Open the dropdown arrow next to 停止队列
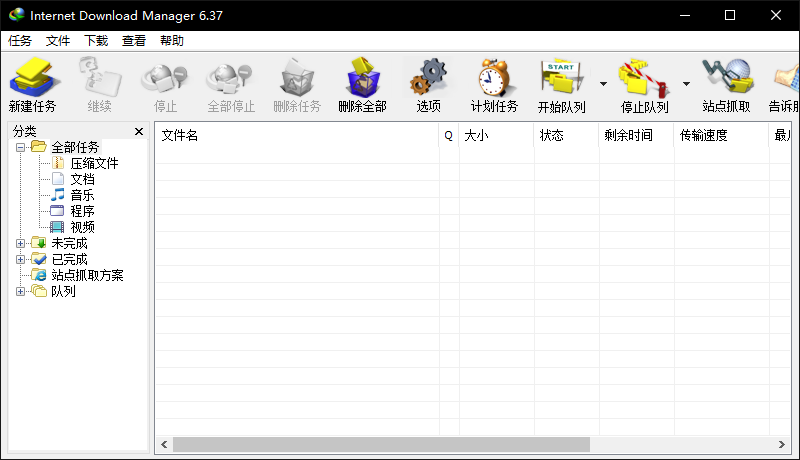This screenshot has height=460, width=800. (686, 84)
